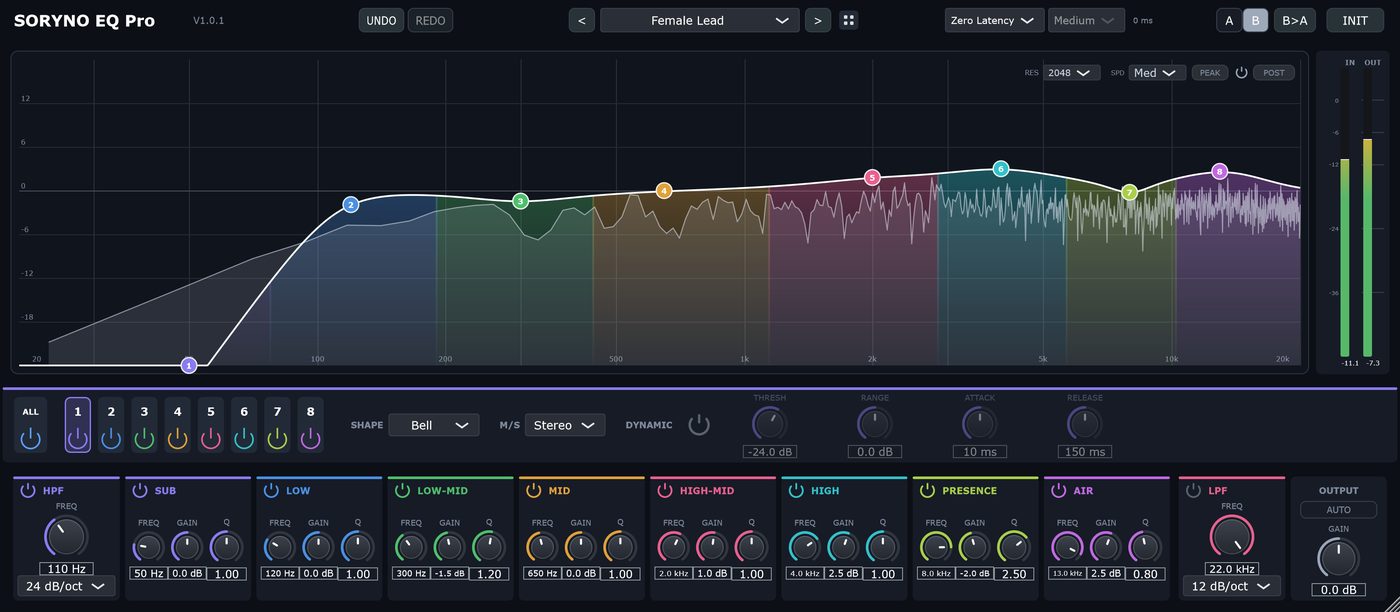This screenshot has width=1400, height=612.
Task: Click the Output gain knob
Action: click(x=1338, y=558)
